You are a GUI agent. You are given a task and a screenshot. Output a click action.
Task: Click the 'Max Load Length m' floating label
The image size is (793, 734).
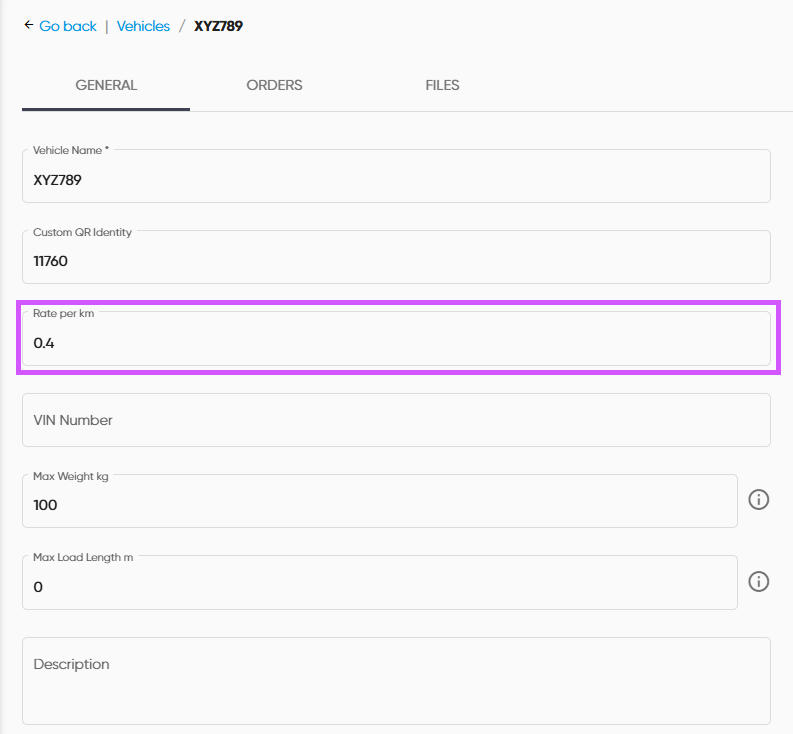83,557
